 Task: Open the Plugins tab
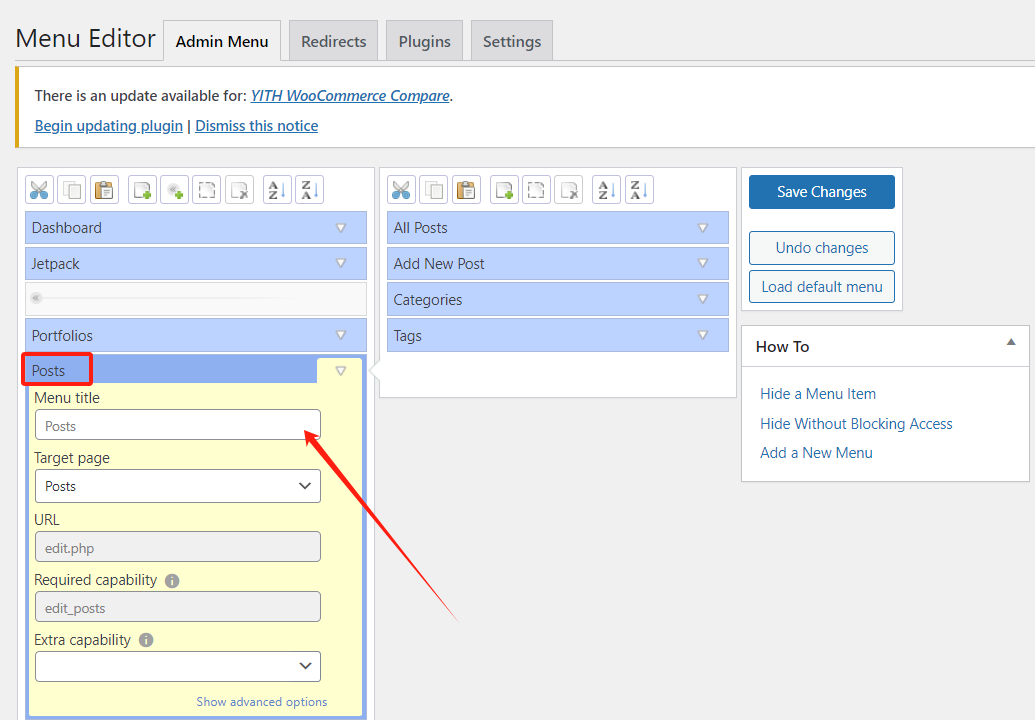424,42
